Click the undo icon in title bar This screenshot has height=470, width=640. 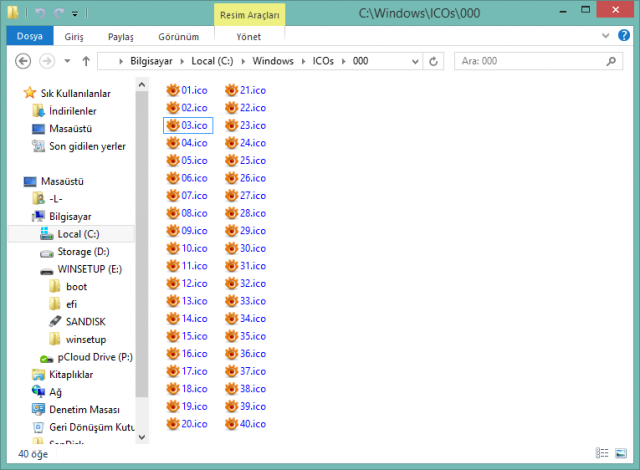[40, 13]
